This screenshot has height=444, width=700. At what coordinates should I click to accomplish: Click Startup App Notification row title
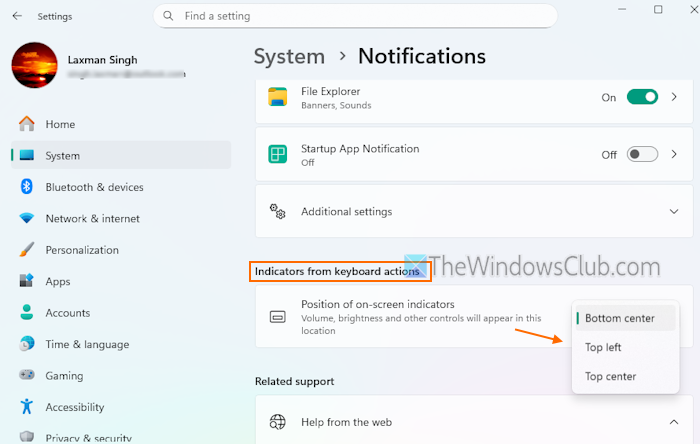(x=360, y=149)
